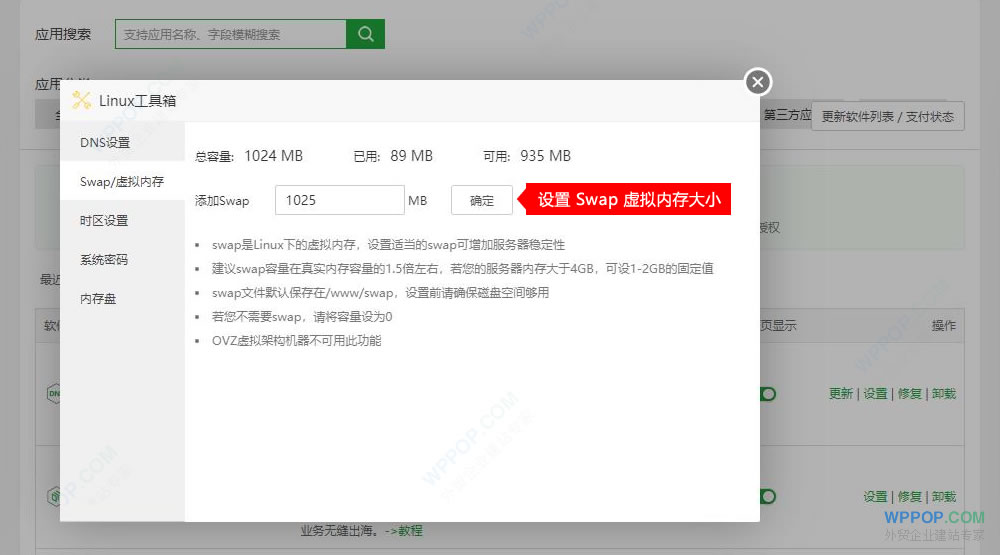Select the Swap/虚拟内存 tab
Screen dimensions: 1000x555
coord(122,182)
